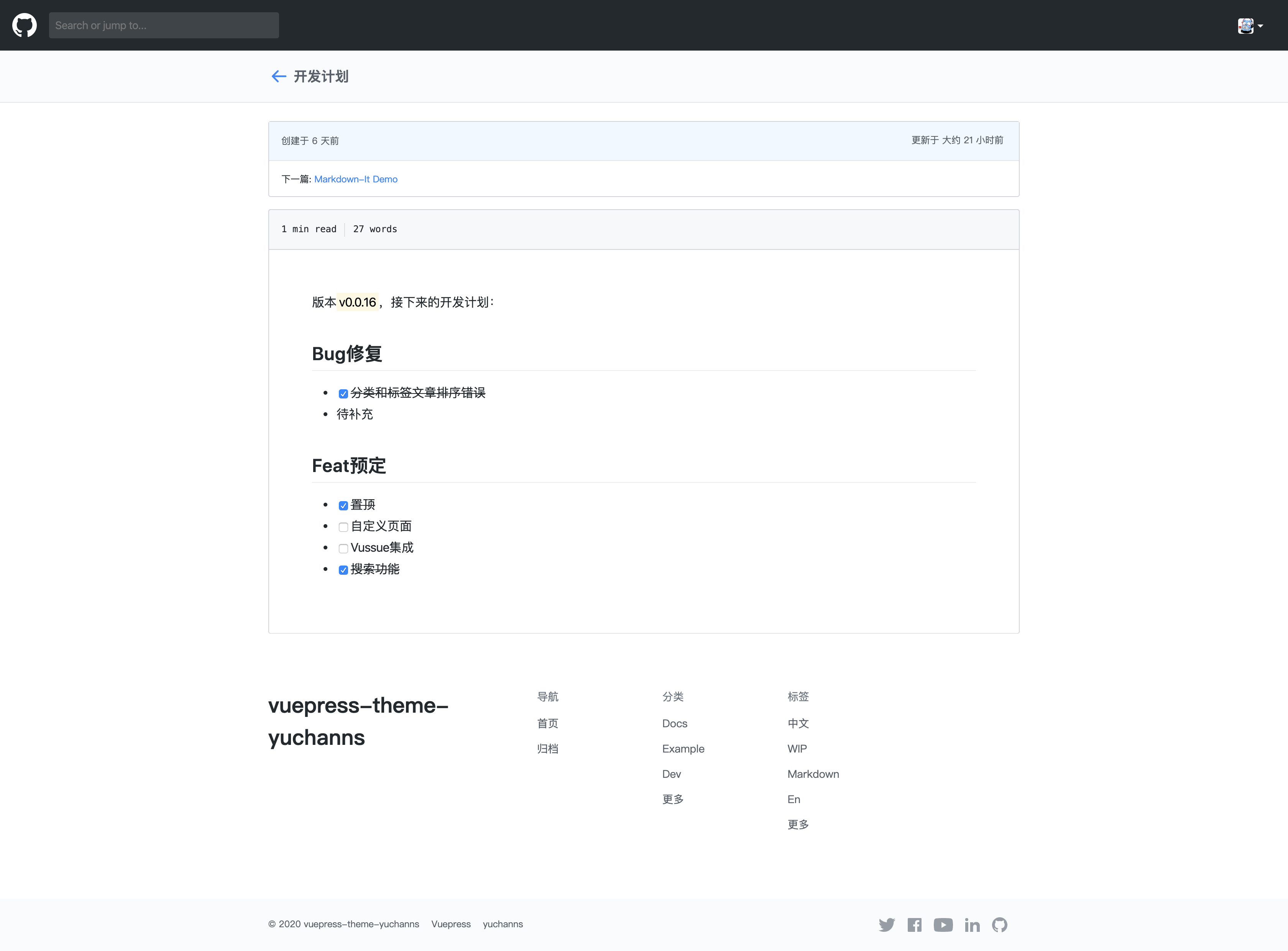The height and width of the screenshot is (951, 1288).
Task: Go to 首页 in footer navigation
Action: (x=547, y=724)
